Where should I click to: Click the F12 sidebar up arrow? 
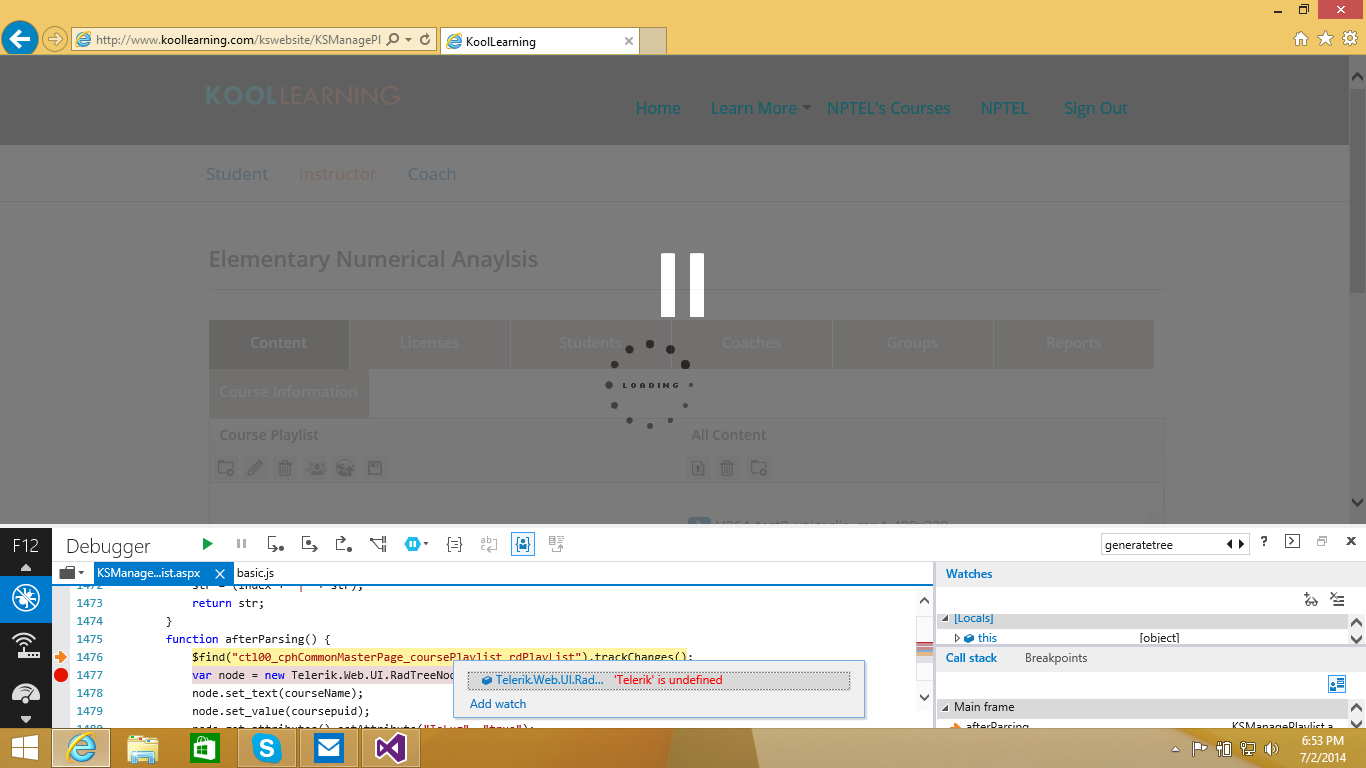coord(25,568)
